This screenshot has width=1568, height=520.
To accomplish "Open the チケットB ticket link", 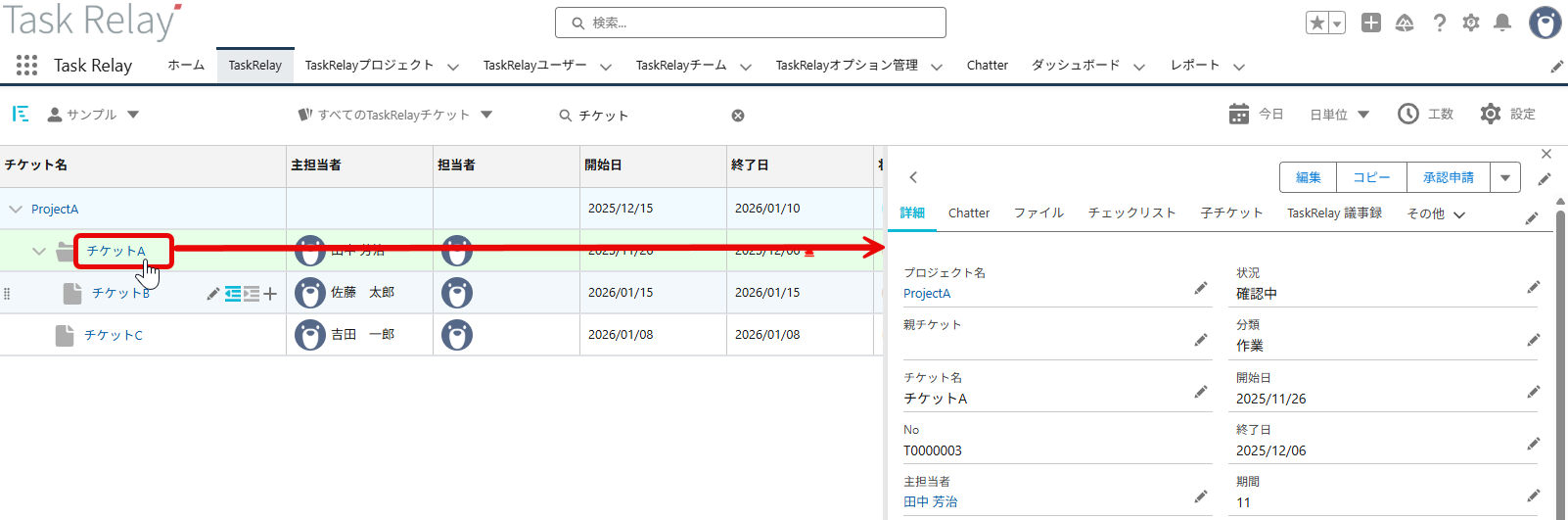I will [x=120, y=293].
